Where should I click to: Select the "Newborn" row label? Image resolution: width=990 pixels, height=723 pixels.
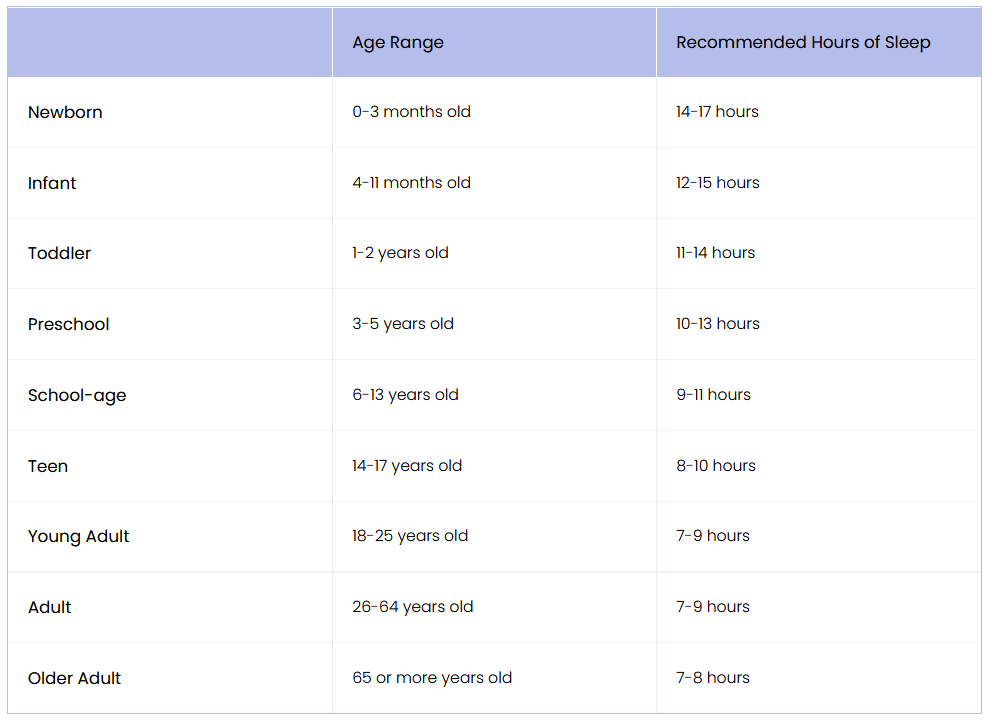65,112
